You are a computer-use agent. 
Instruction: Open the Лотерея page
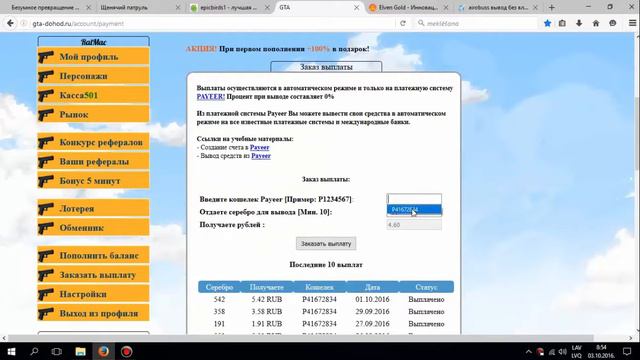(93, 208)
